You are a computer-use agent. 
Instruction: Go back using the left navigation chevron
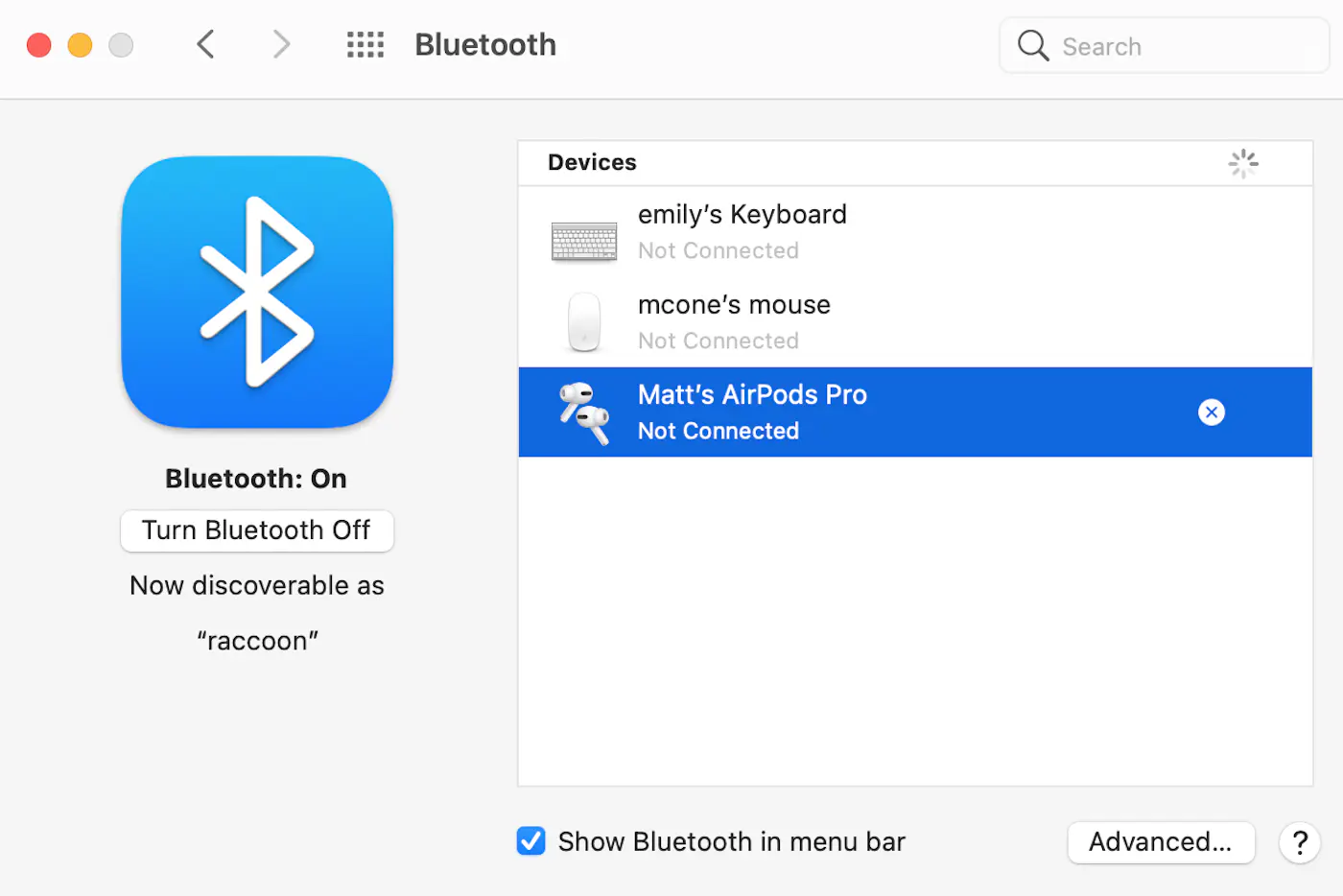click(204, 44)
